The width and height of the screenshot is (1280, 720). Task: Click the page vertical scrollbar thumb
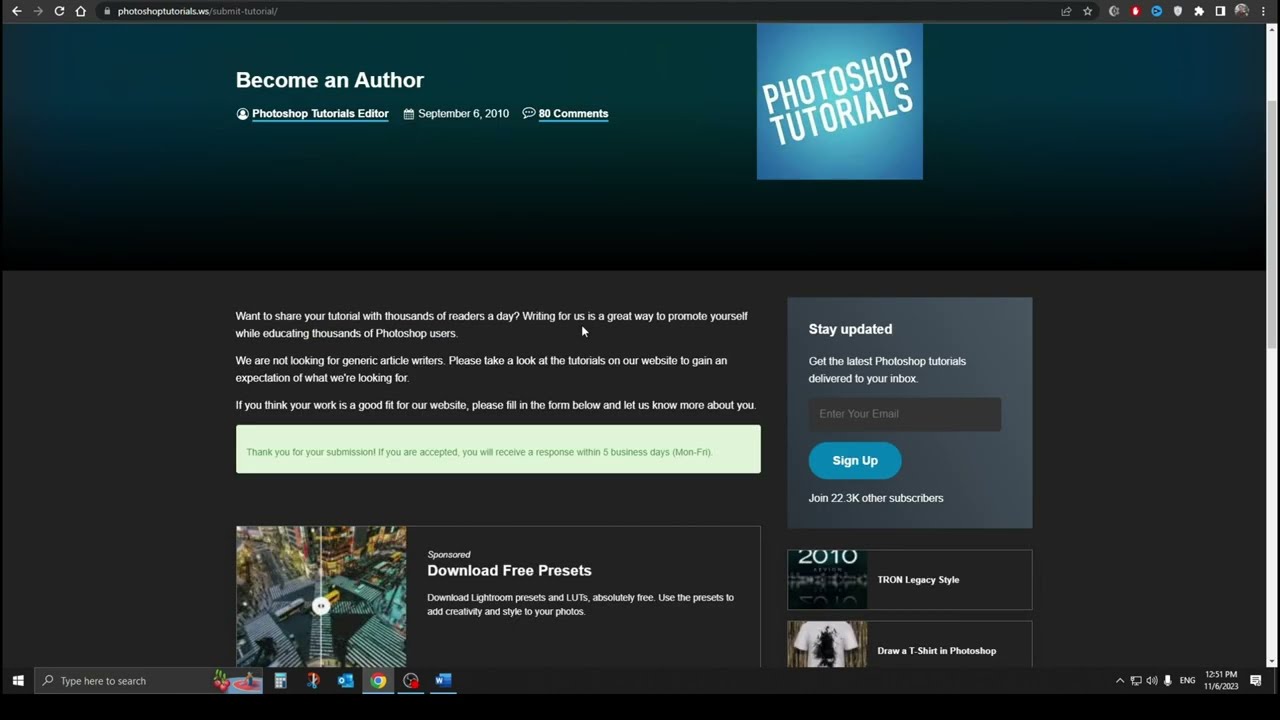click(1272, 223)
